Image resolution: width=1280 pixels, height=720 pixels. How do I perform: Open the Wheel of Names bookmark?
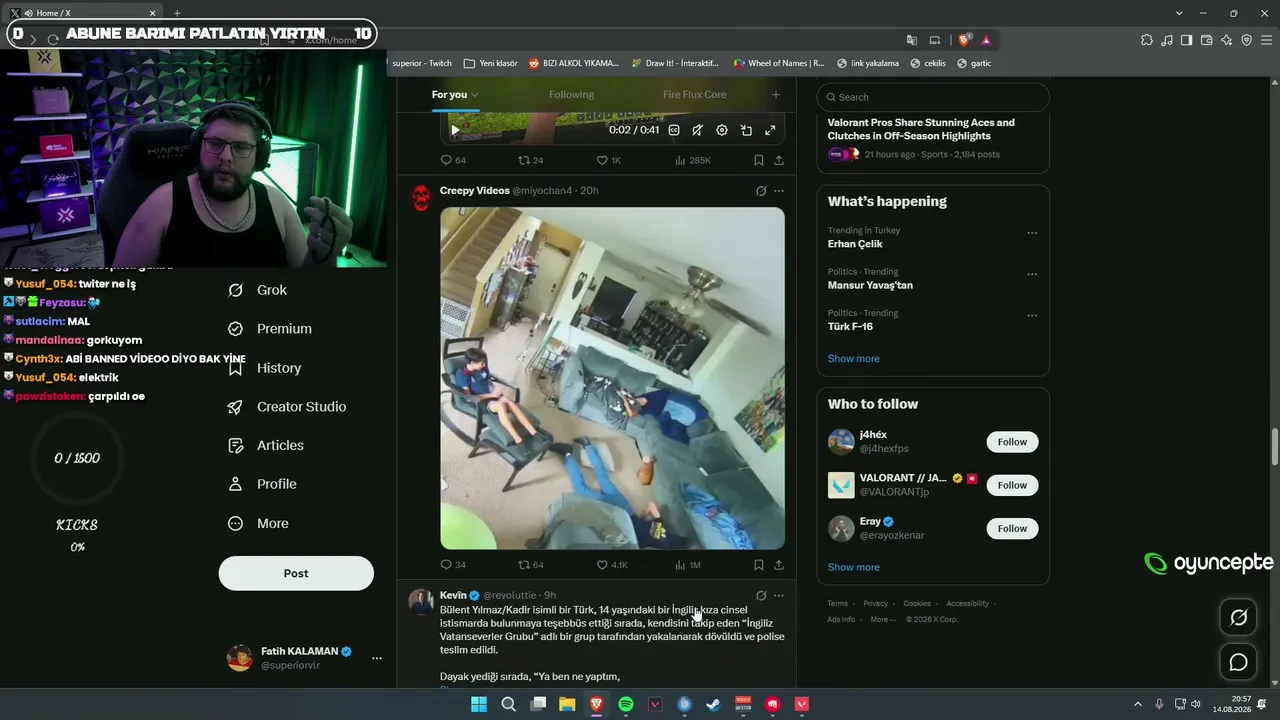click(x=779, y=63)
